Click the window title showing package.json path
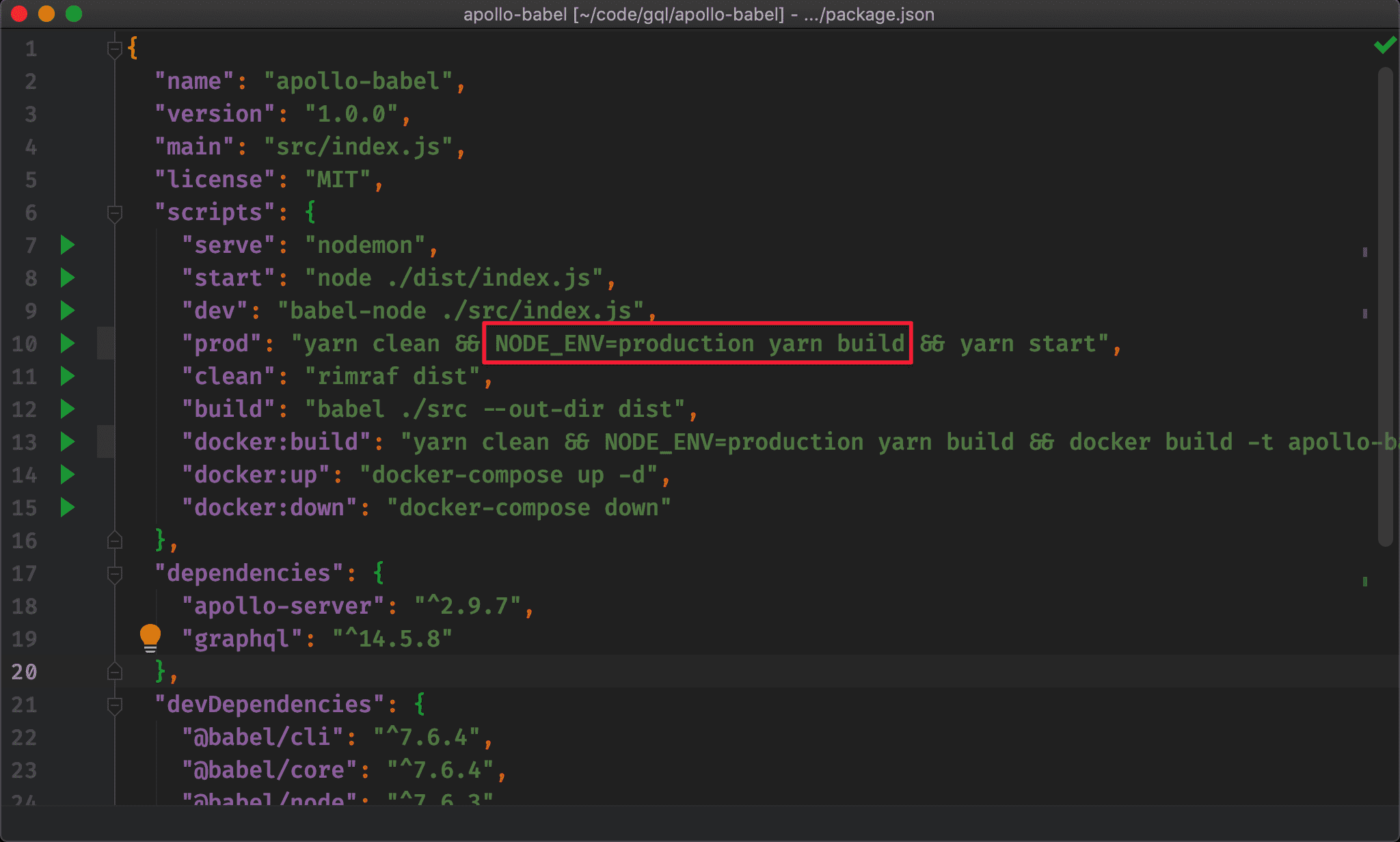Viewport: 1400px width, 842px height. click(x=699, y=14)
